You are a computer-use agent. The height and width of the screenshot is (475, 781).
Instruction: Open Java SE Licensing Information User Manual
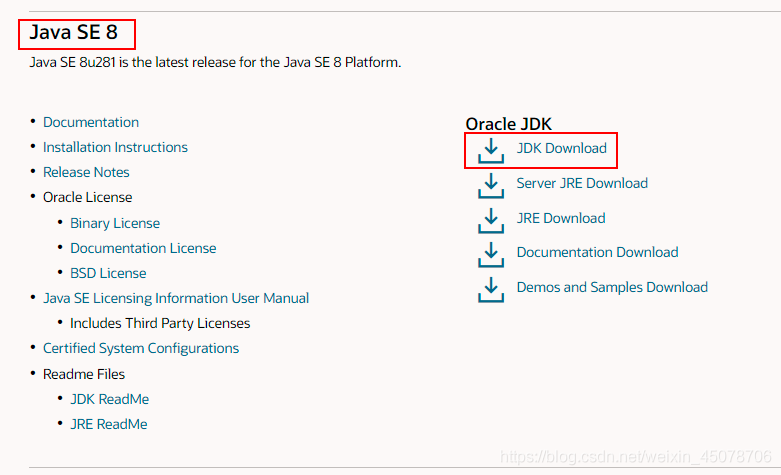tap(176, 298)
